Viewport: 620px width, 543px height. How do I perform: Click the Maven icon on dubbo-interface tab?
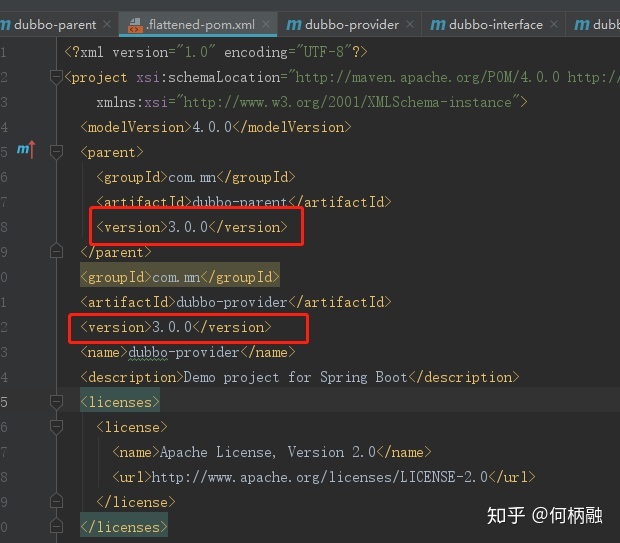point(438,25)
